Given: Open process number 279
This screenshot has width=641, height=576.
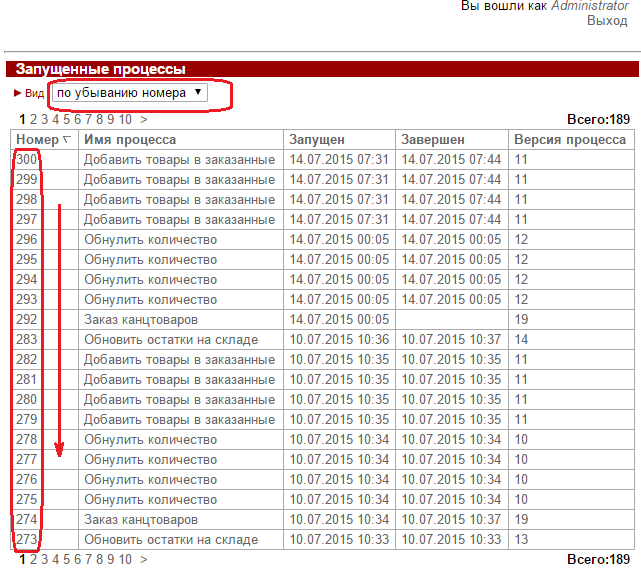Looking at the screenshot, I should tap(27, 420).
